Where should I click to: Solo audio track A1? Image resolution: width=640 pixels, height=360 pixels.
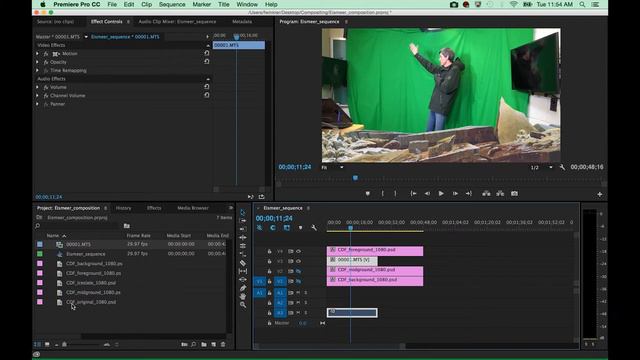point(306,293)
